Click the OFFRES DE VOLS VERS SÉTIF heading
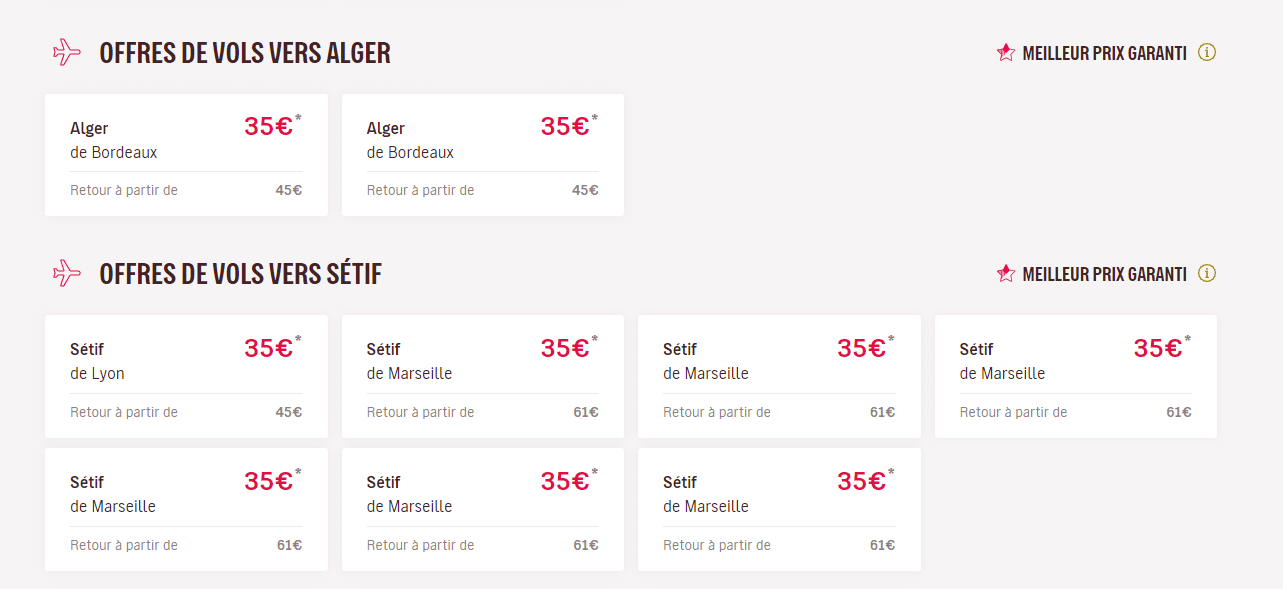The image size is (1283, 589). point(238,273)
